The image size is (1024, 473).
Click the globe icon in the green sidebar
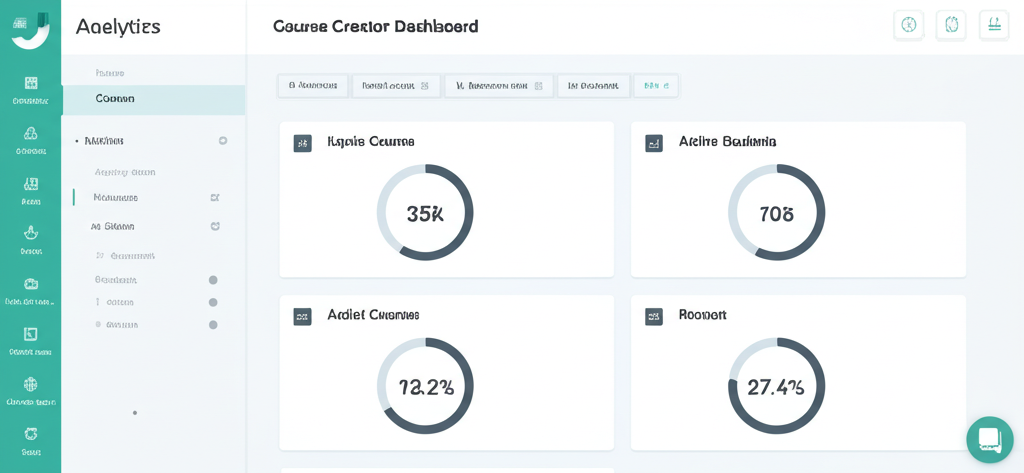(31, 384)
